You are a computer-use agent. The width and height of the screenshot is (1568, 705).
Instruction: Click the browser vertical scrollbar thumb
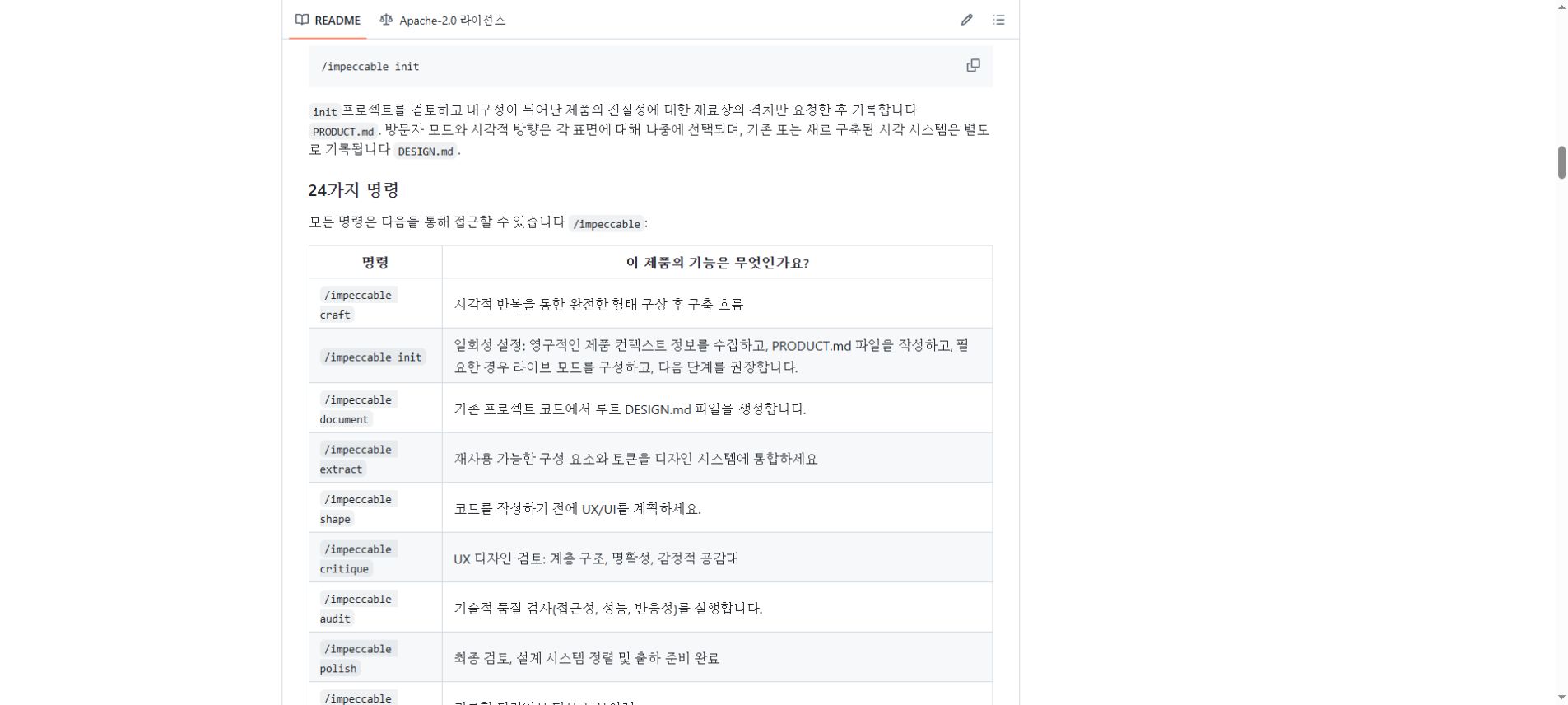pyautogui.click(x=1561, y=162)
